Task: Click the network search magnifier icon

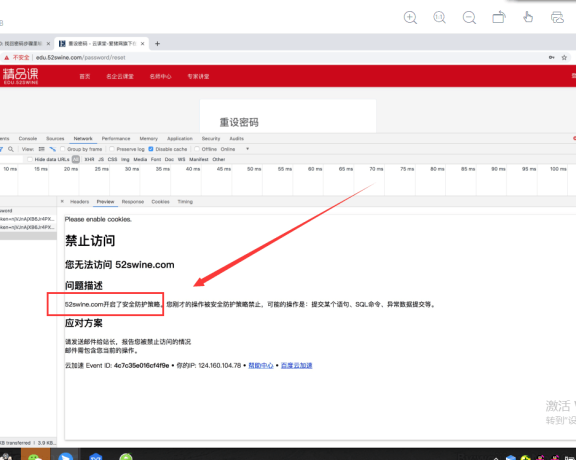Action: pyautogui.click(x=11, y=149)
